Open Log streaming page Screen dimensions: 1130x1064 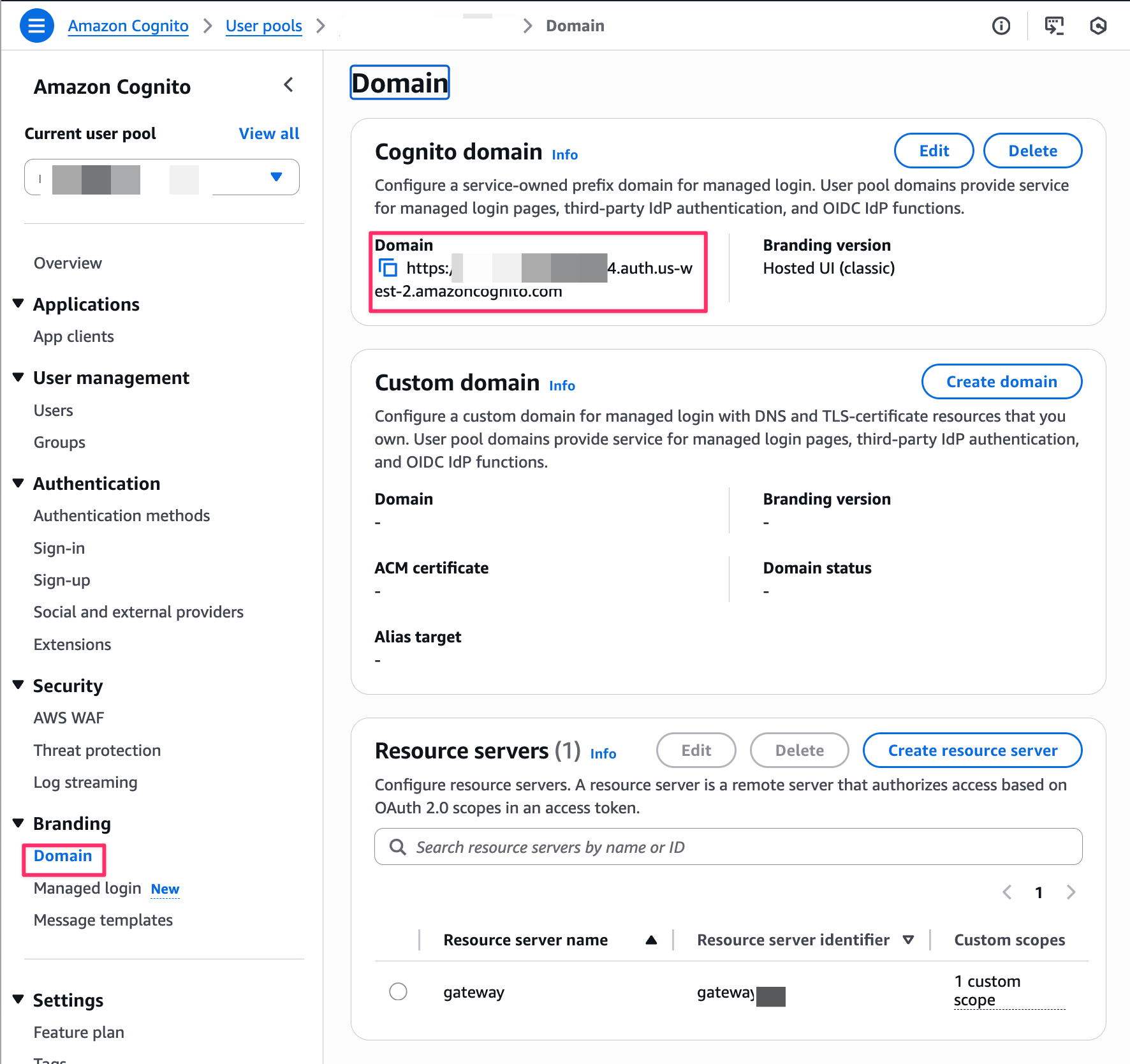[85, 783]
